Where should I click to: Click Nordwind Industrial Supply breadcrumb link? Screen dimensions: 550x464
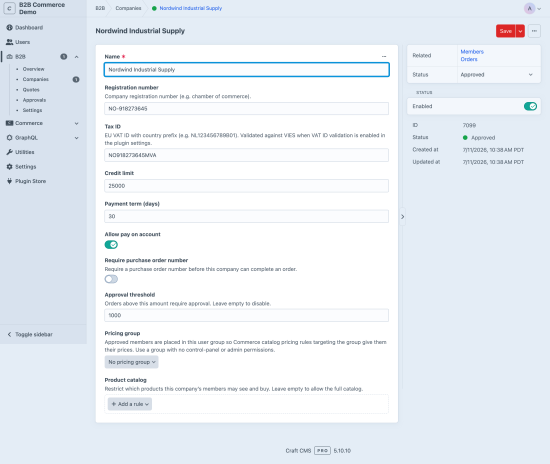(x=190, y=8)
